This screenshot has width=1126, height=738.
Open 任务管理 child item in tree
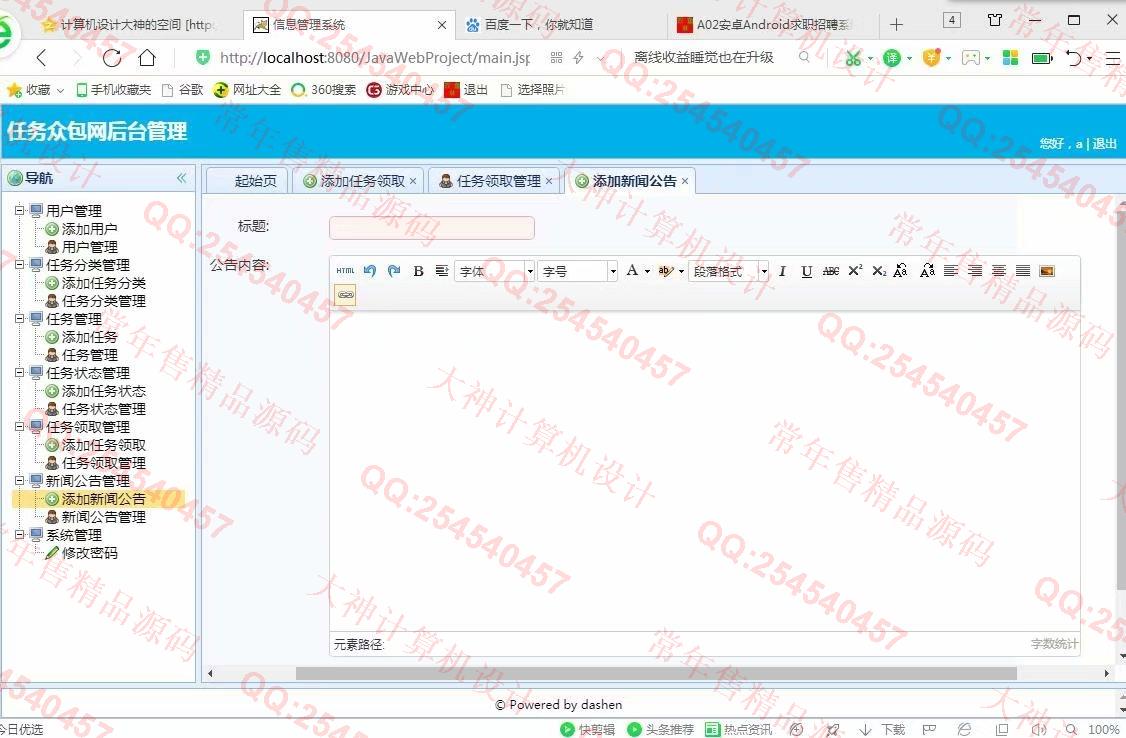89,355
